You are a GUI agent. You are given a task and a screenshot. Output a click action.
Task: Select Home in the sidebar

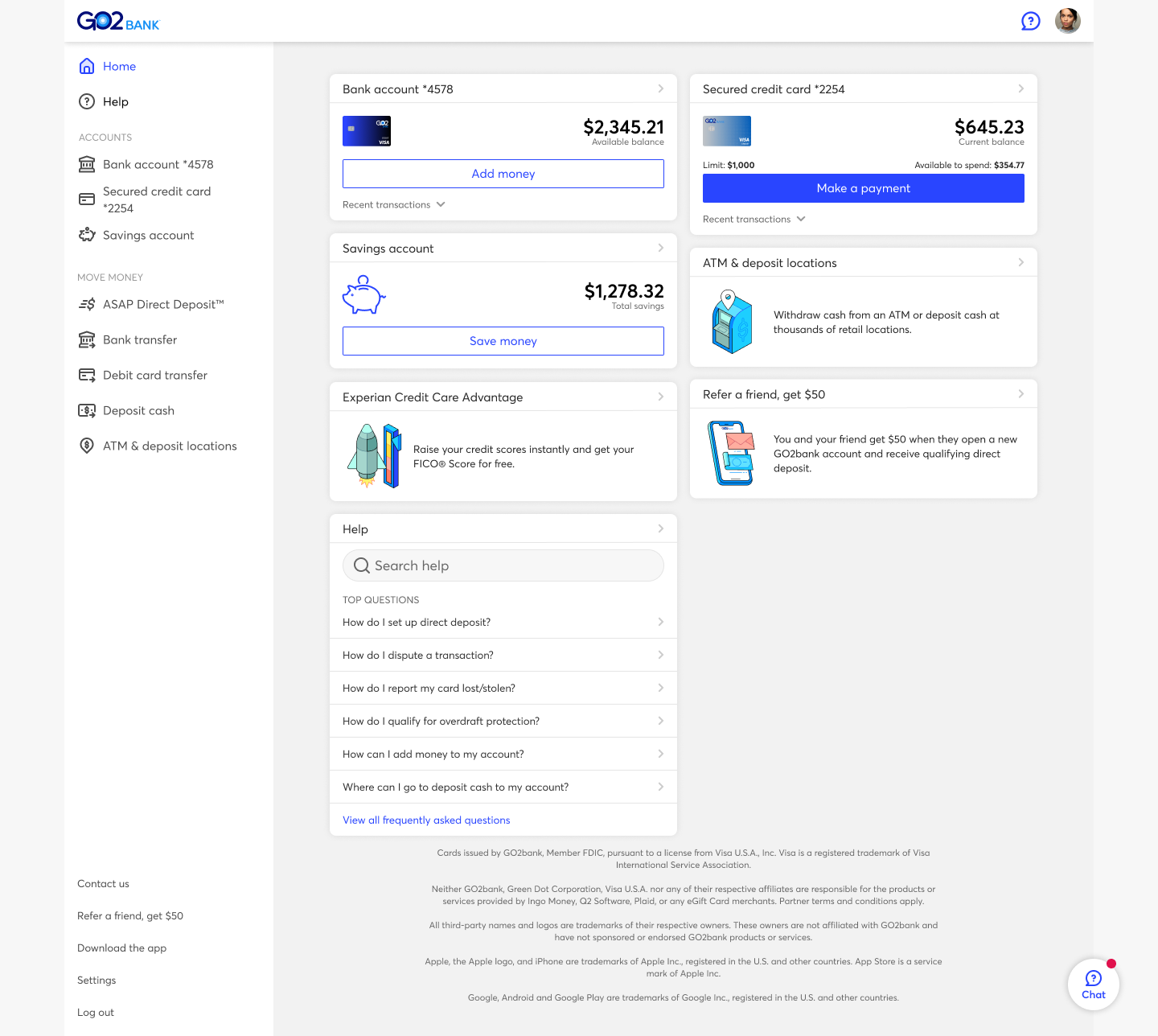pyautogui.click(x=119, y=66)
